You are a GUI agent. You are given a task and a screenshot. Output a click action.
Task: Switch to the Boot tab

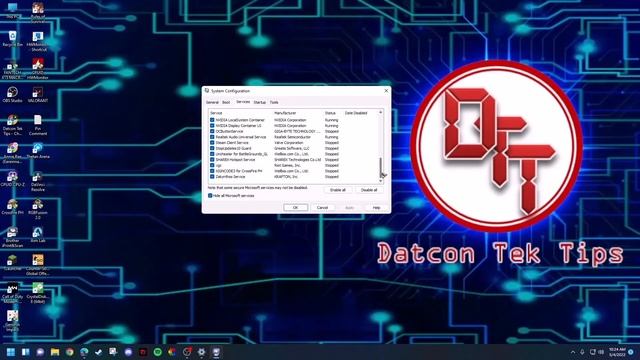tap(226, 102)
